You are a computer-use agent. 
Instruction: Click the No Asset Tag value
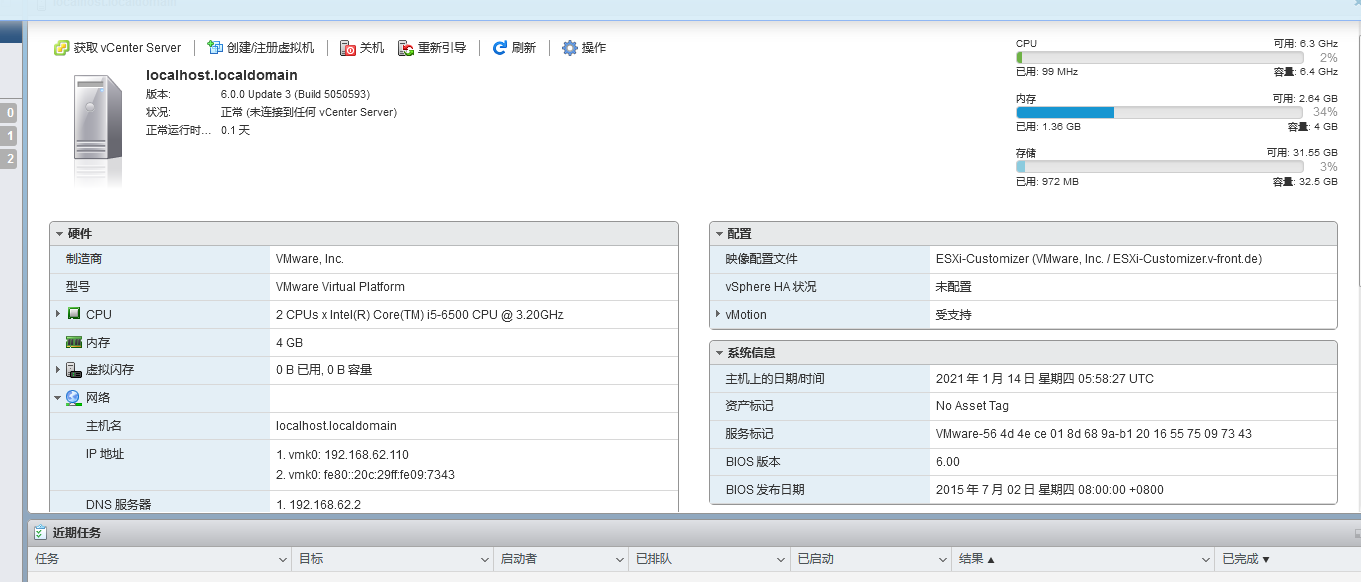pyautogui.click(x=973, y=406)
